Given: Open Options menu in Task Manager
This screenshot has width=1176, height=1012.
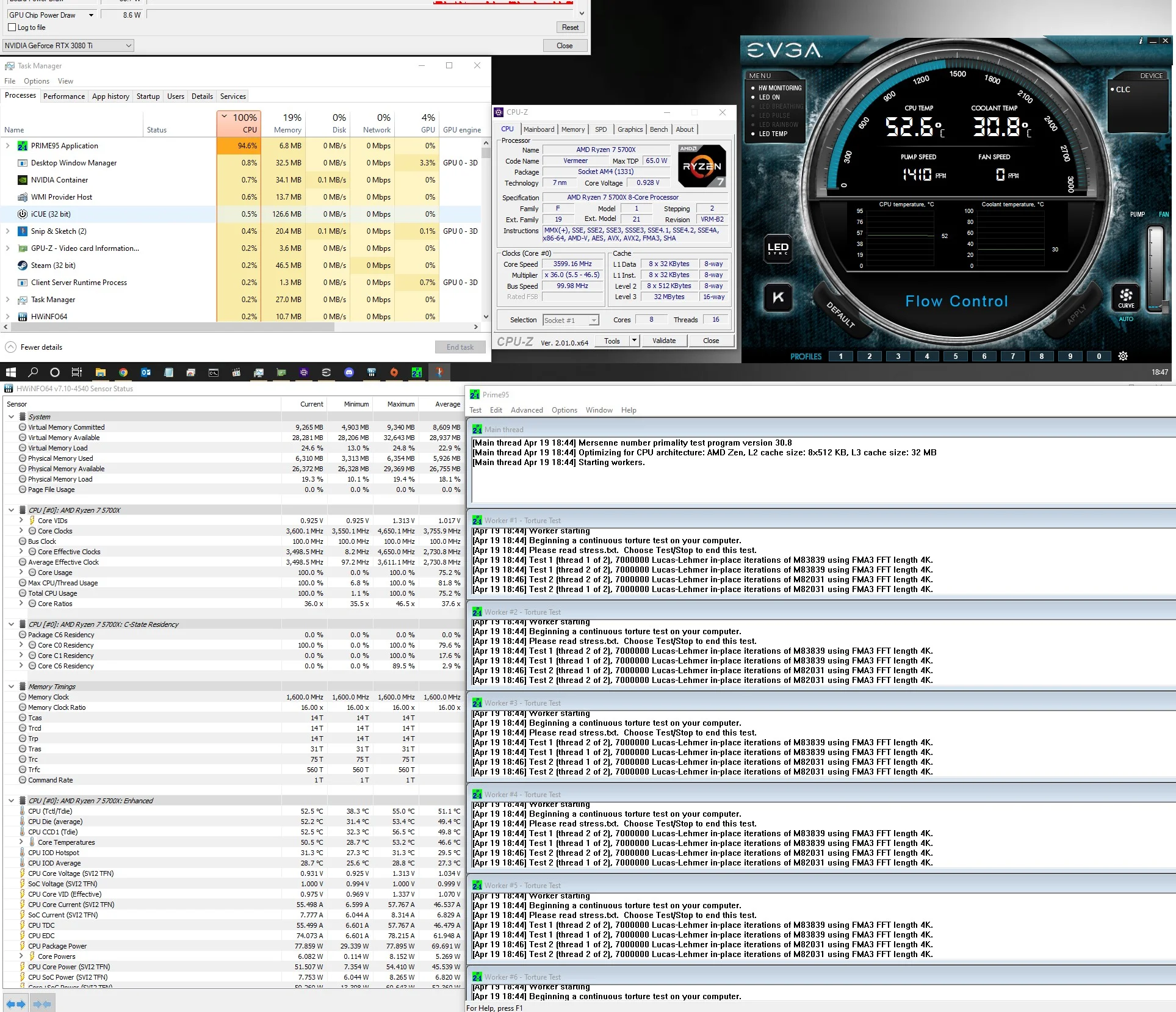Looking at the screenshot, I should click(37, 81).
